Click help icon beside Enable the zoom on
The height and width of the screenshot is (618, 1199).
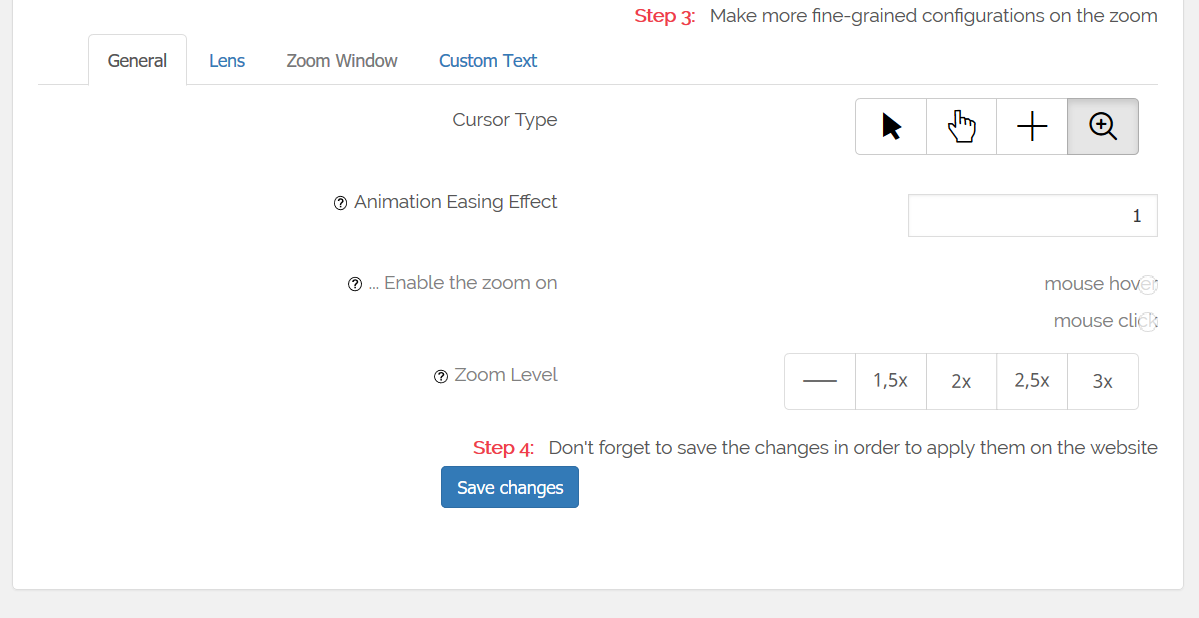coord(355,285)
